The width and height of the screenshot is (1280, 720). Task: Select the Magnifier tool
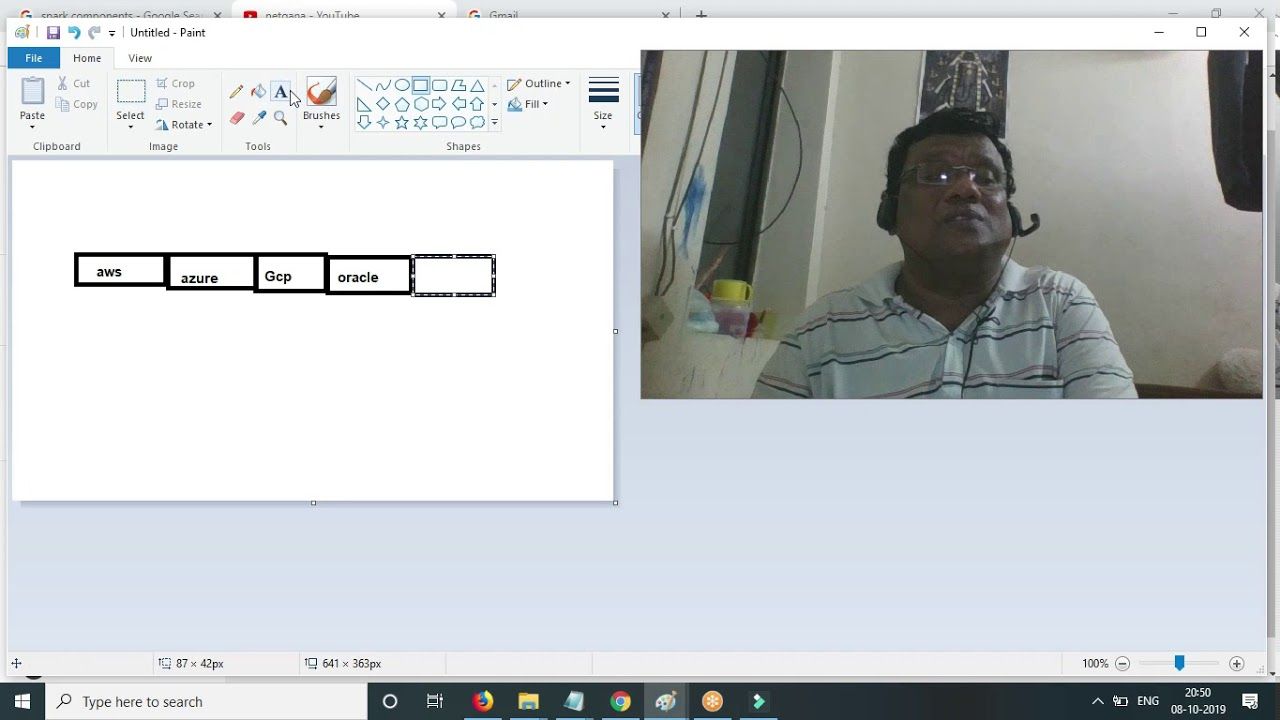281,118
